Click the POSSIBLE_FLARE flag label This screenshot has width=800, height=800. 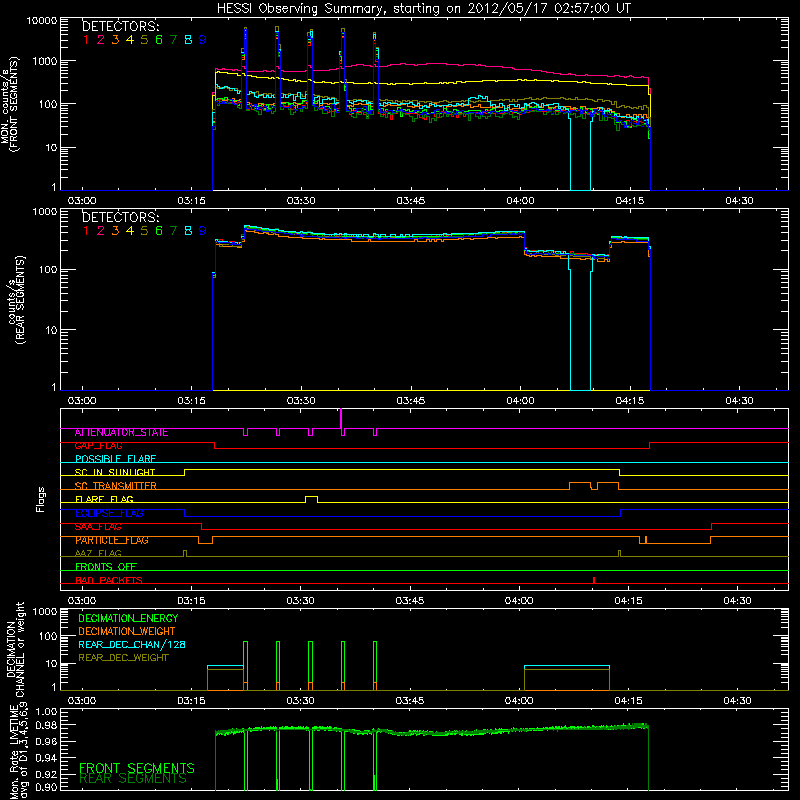coord(115,459)
